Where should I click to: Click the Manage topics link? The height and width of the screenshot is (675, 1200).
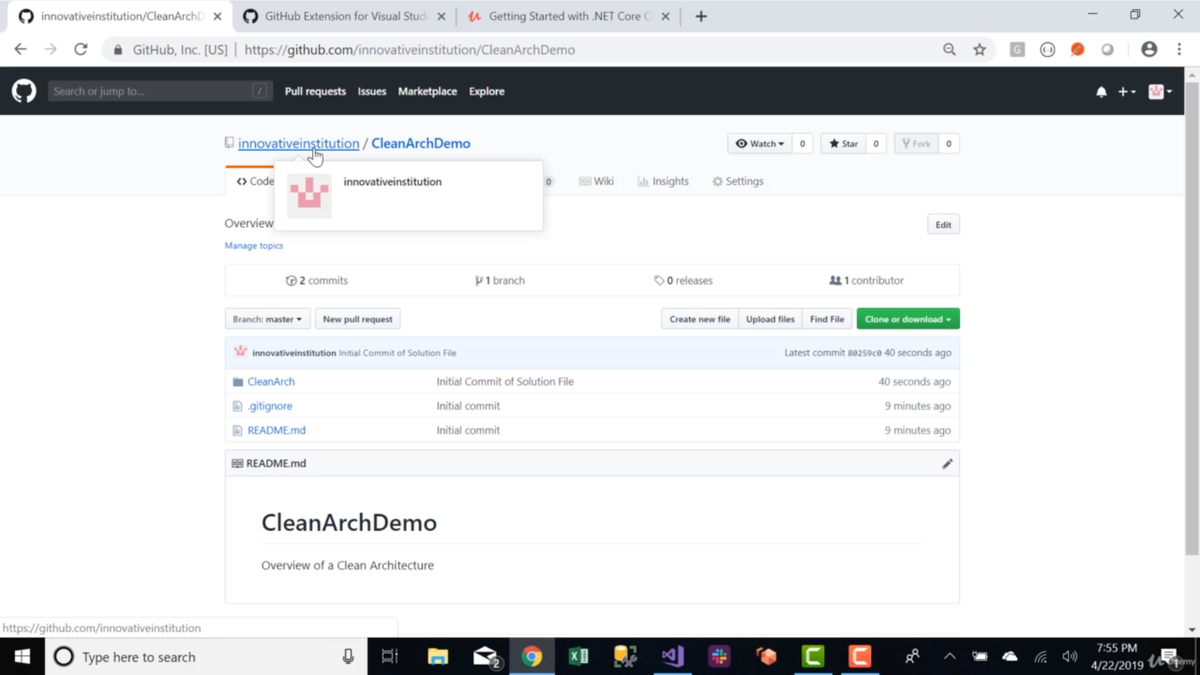click(254, 245)
